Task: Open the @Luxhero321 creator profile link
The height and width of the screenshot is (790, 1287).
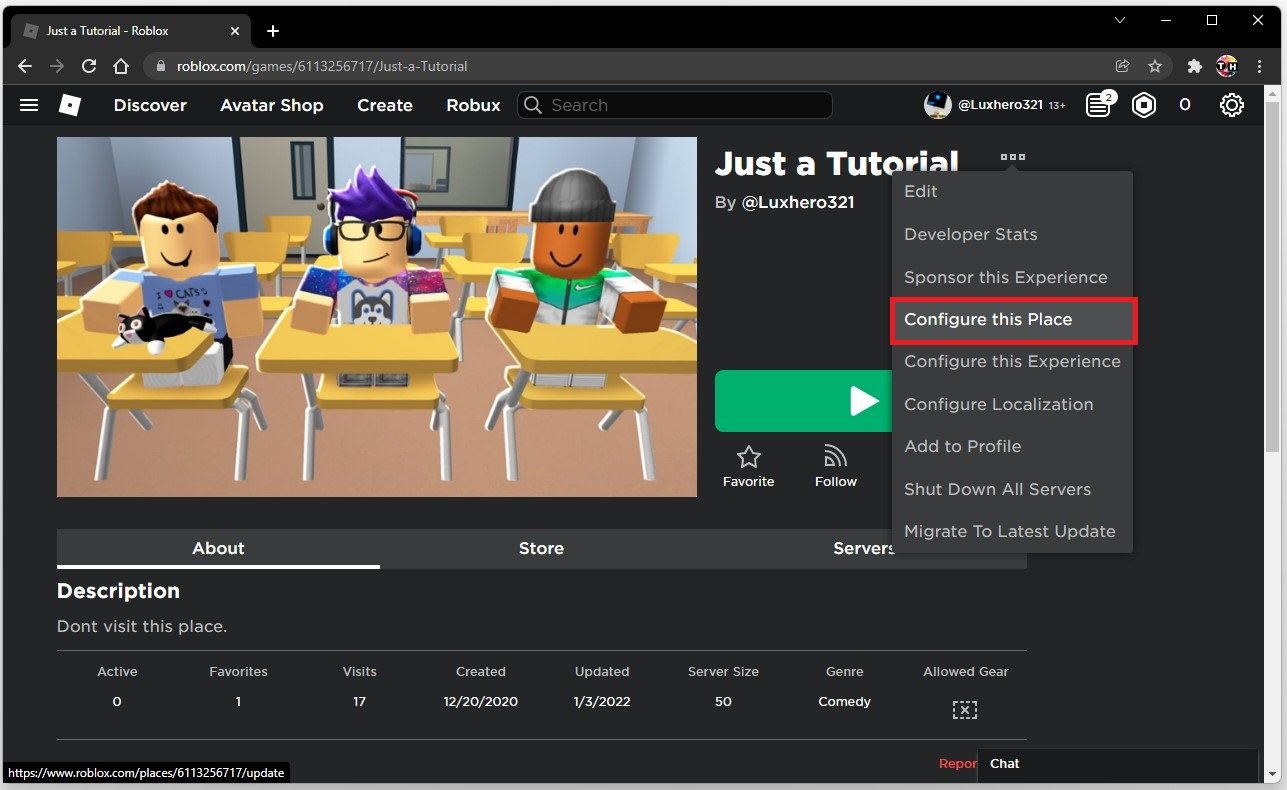Action: pyautogui.click(x=797, y=202)
